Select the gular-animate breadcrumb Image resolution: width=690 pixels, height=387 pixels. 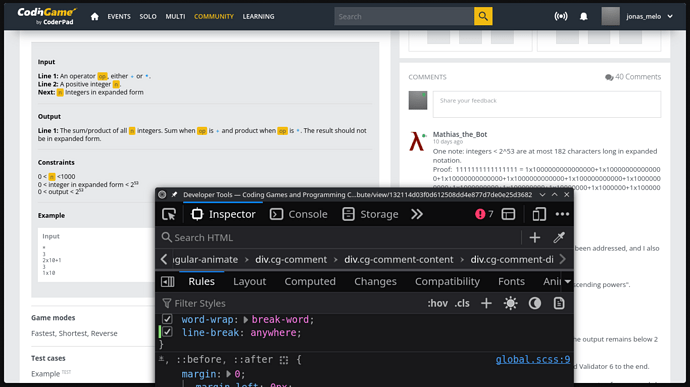pos(205,260)
